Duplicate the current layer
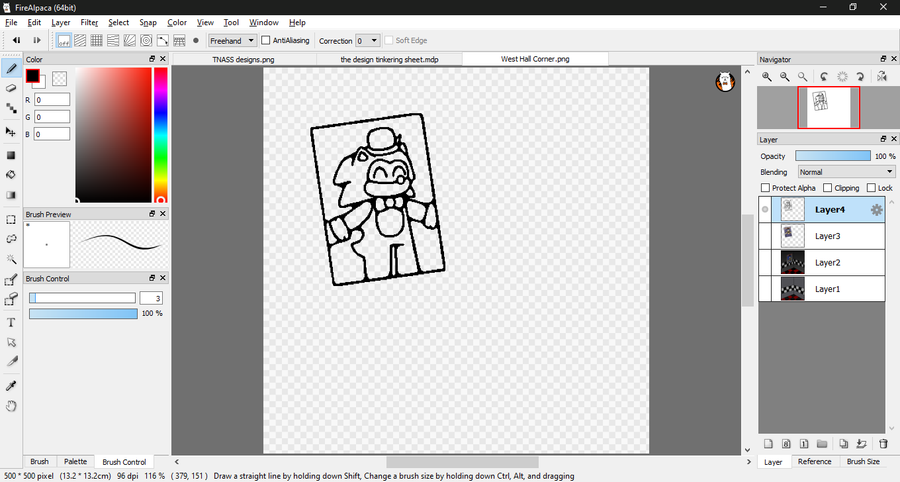The width and height of the screenshot is (900, 482). point(843,444)
